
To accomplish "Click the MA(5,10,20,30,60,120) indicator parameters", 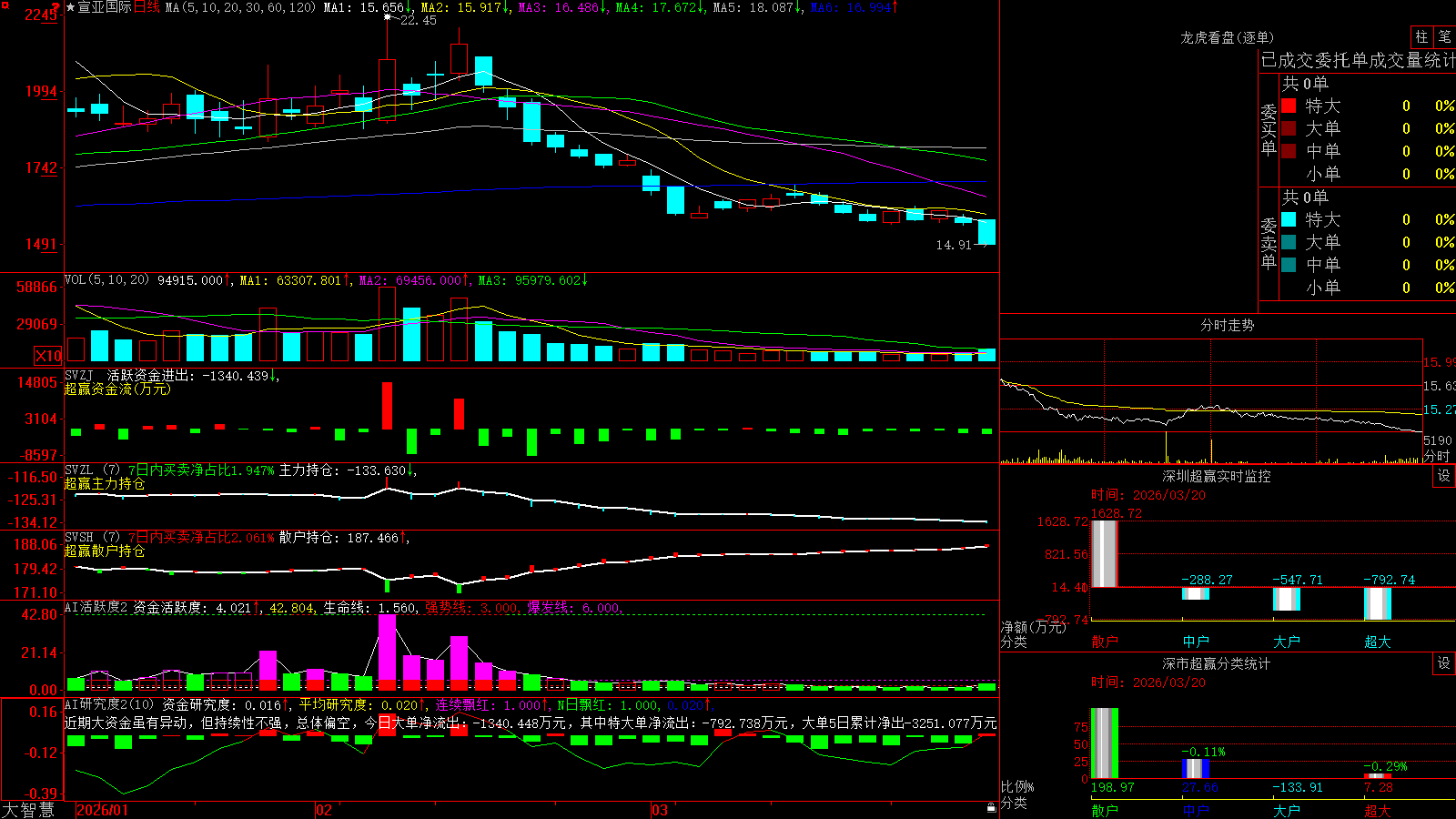I will tap(241, 7).
